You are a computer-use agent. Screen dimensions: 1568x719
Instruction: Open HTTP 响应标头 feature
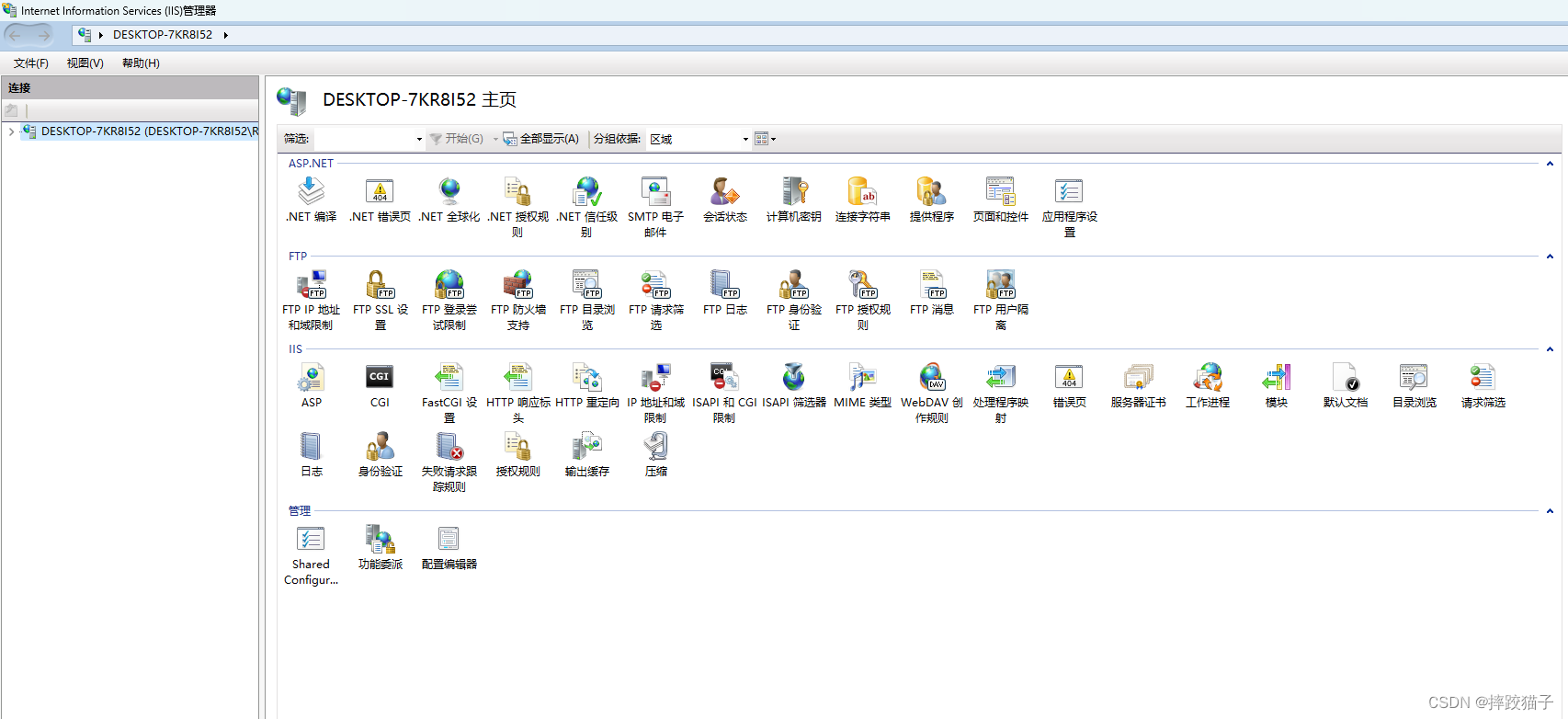(517, 393)
